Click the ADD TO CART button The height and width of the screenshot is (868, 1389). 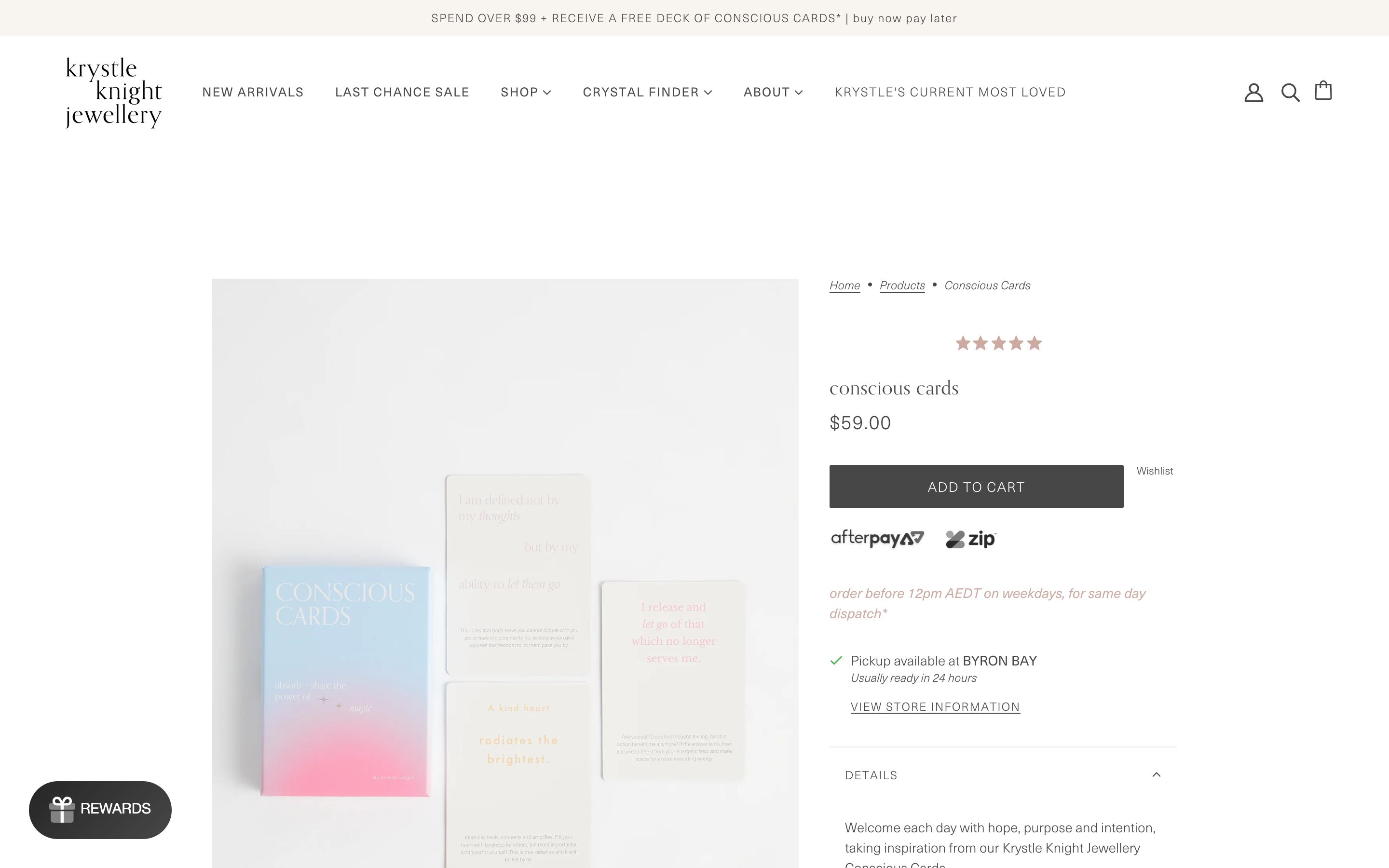pos(976,486)
